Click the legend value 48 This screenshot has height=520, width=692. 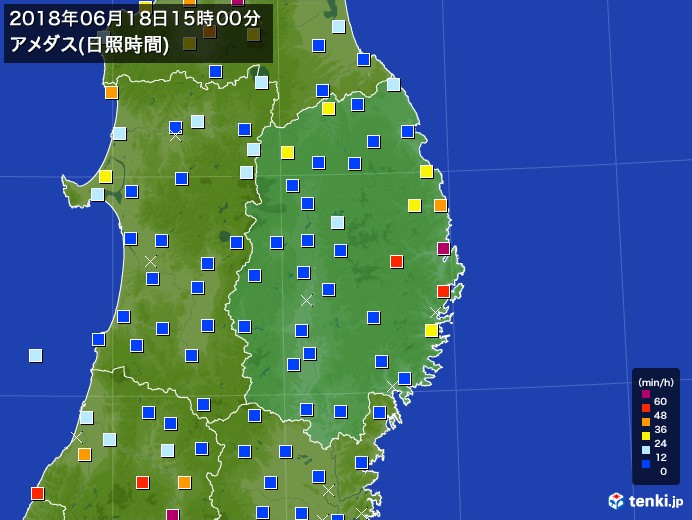point(660,415)
